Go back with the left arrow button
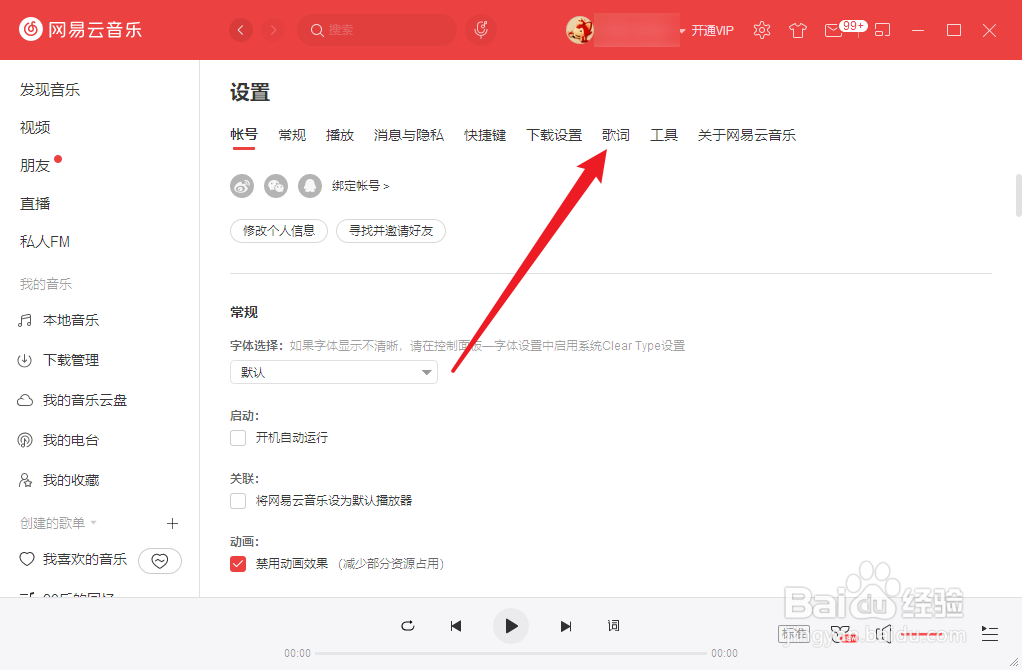This screenshot has width=1022, height=670. [x=241, y=30]
